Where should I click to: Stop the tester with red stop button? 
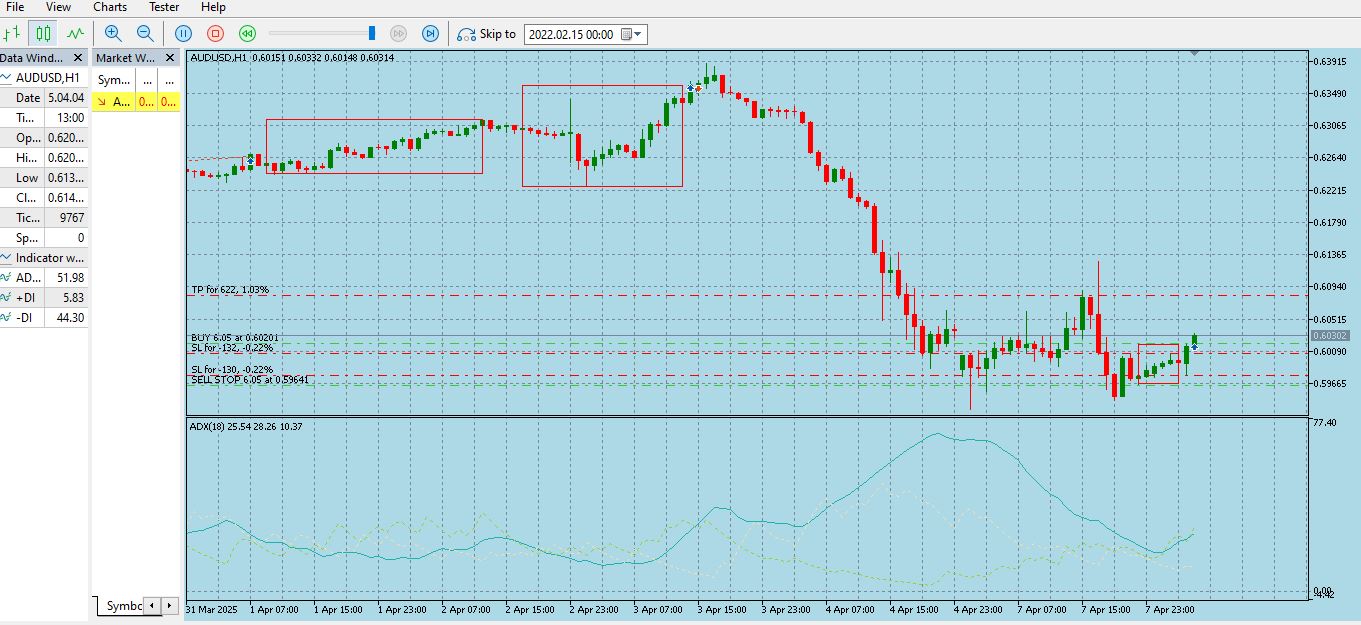215,33
